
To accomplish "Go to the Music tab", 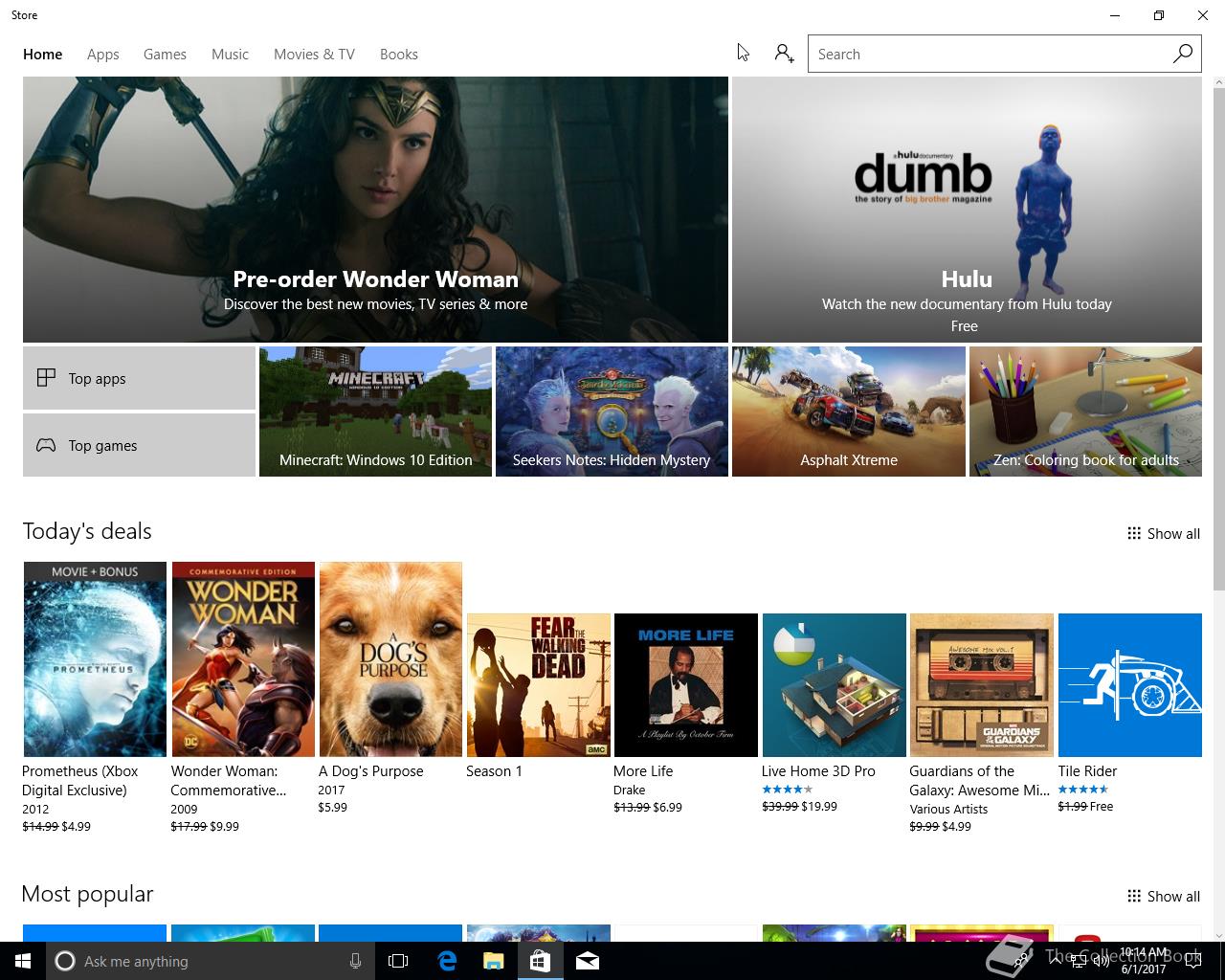I will point(230,55).
